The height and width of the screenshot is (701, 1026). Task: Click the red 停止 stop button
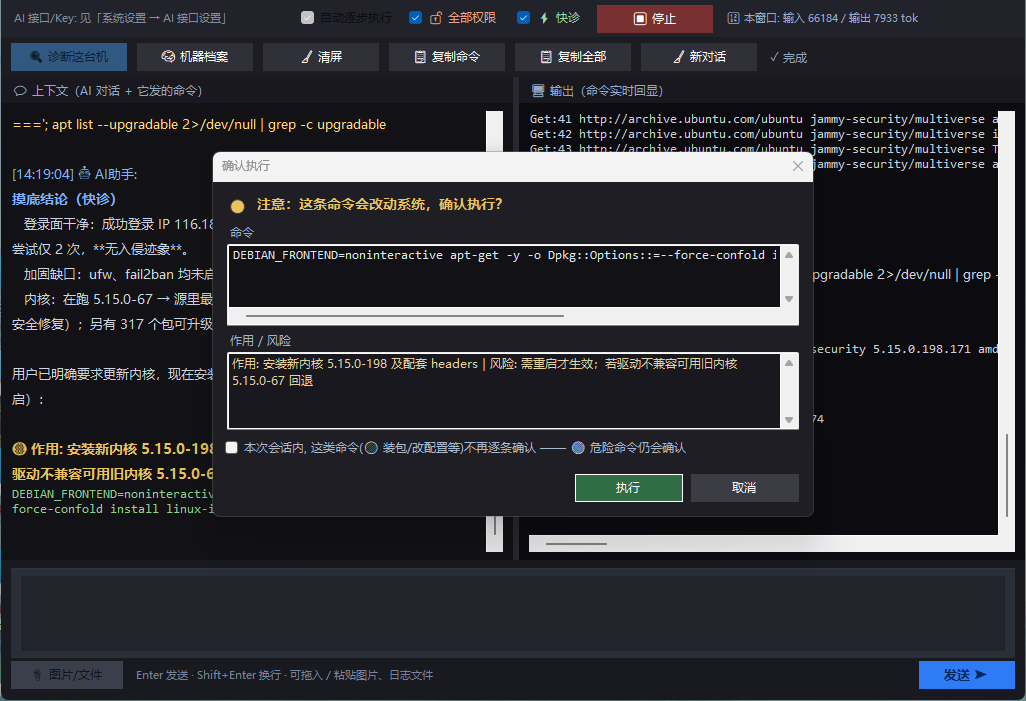tap(654, 18)
